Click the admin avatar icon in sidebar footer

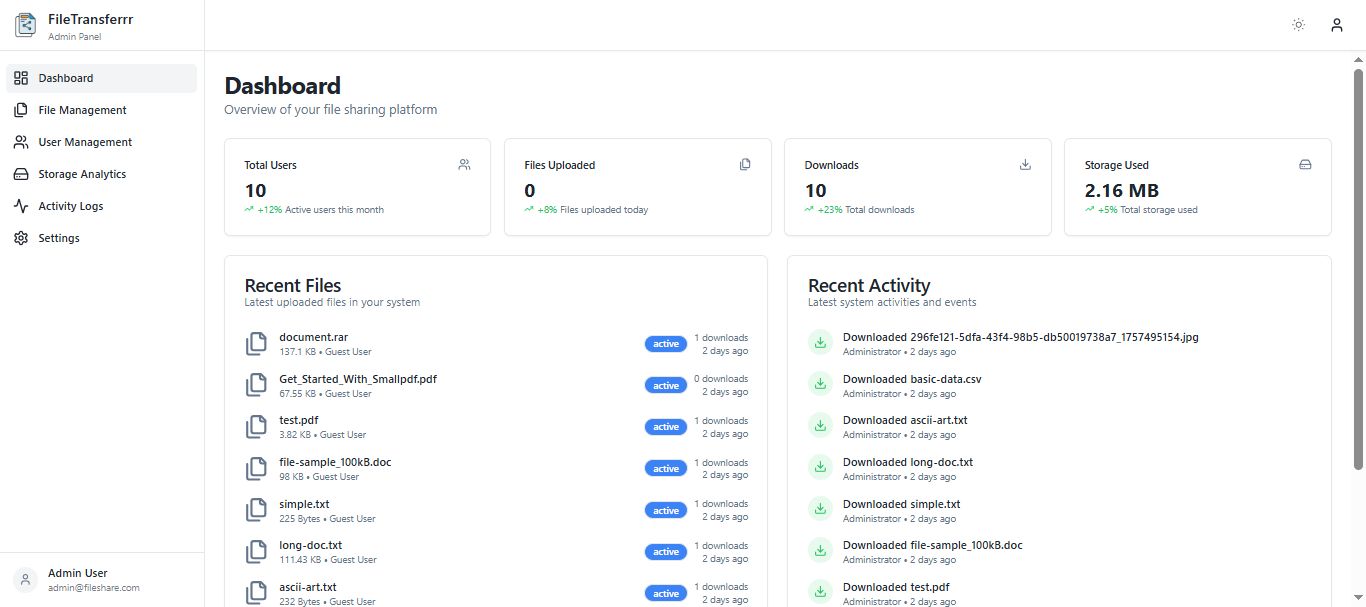pyautogui.click(x=25, y=580)
